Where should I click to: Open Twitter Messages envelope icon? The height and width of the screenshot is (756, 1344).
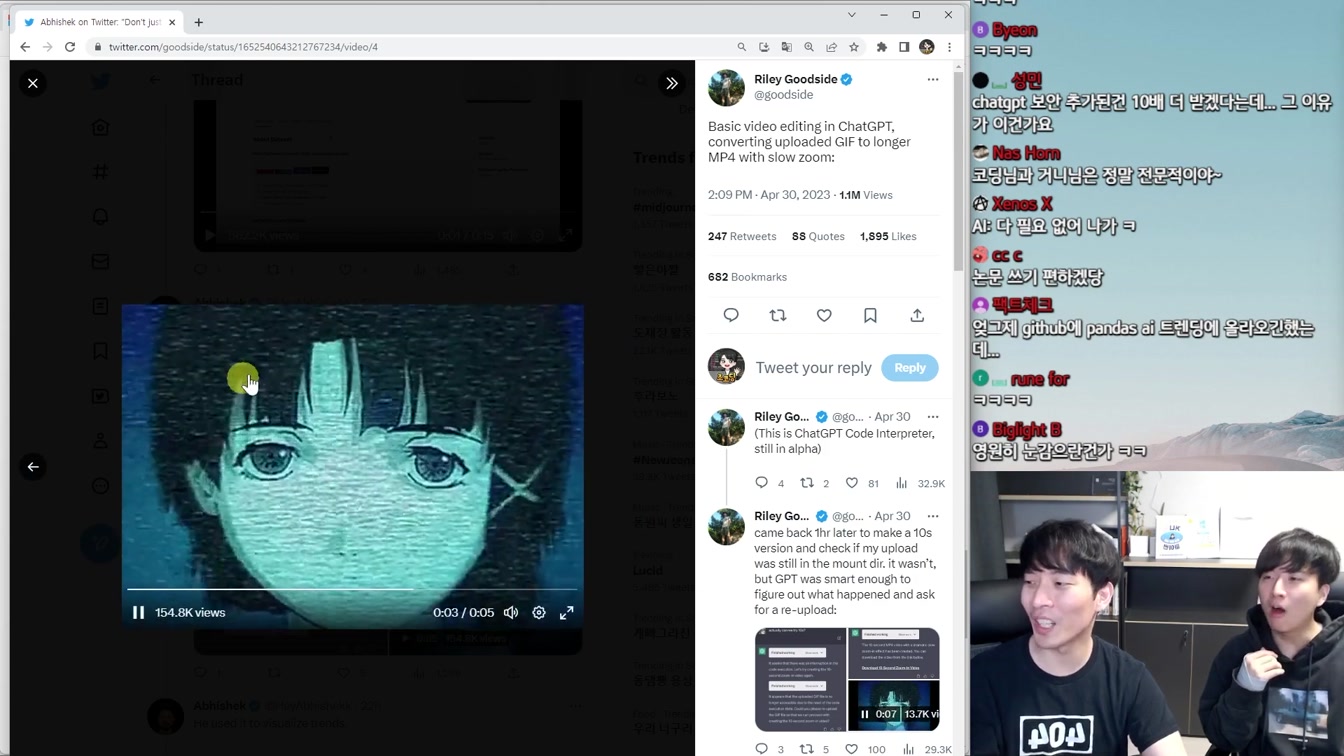pyautogui.click(x=100, y=262)
